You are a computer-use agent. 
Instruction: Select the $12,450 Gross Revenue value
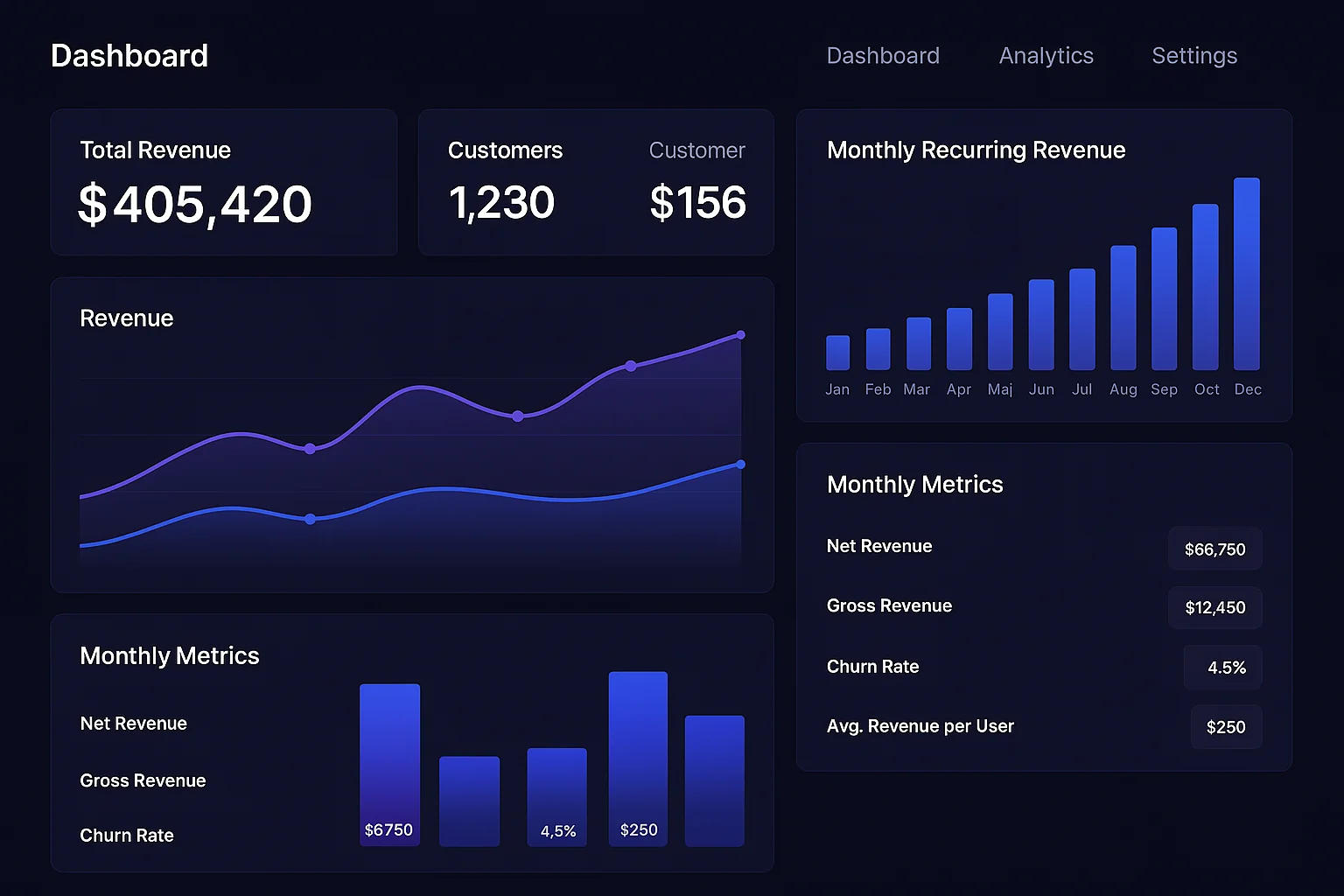tap(1215, 607)
